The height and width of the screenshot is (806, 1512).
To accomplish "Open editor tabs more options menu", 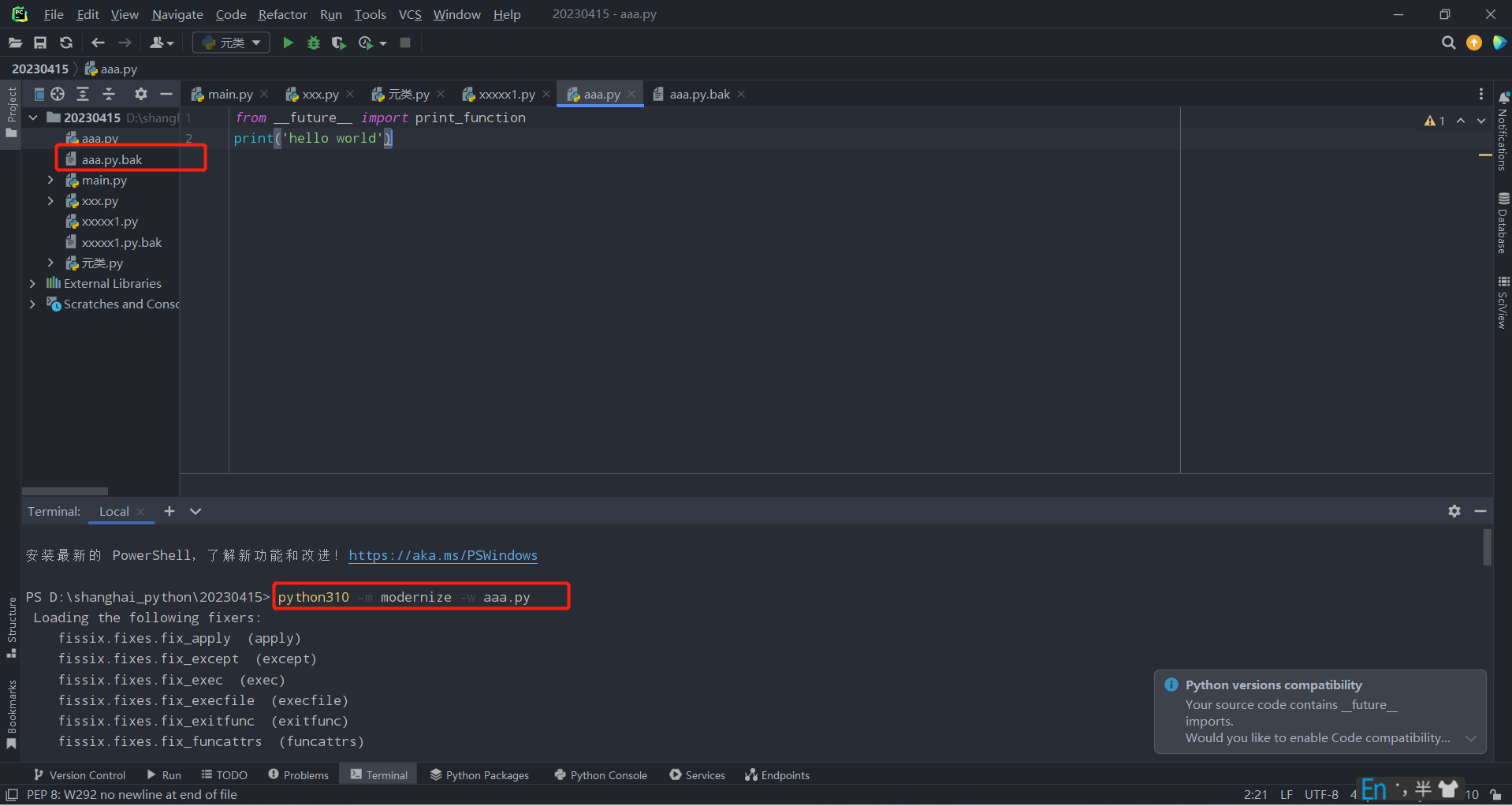I will pos(1481,94).
